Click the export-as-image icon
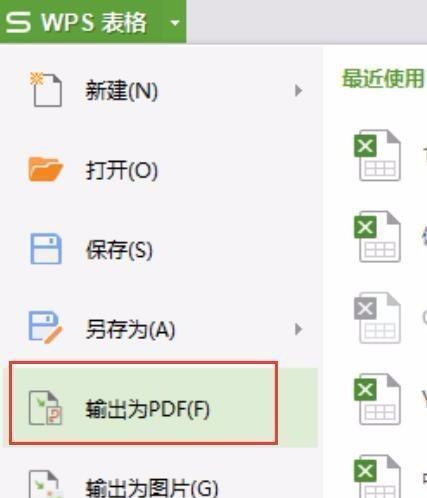Image resolution: width=427 pixels, height=498 pixels. [x=45, y=484]
